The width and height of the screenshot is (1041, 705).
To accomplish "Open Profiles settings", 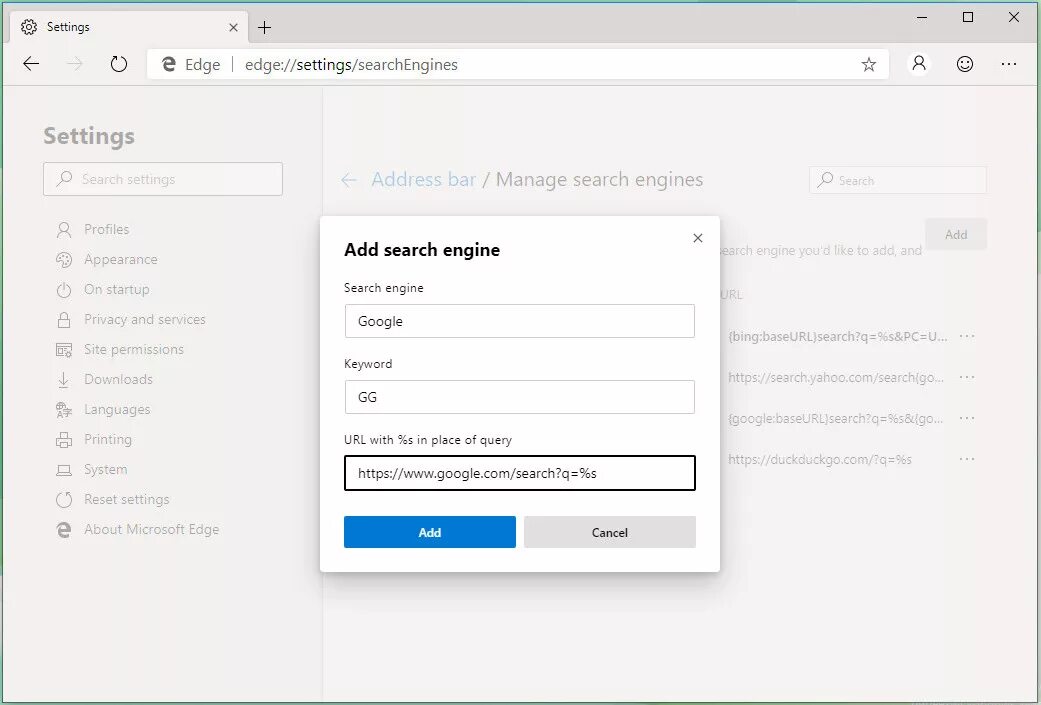I will tap(106, 229).
